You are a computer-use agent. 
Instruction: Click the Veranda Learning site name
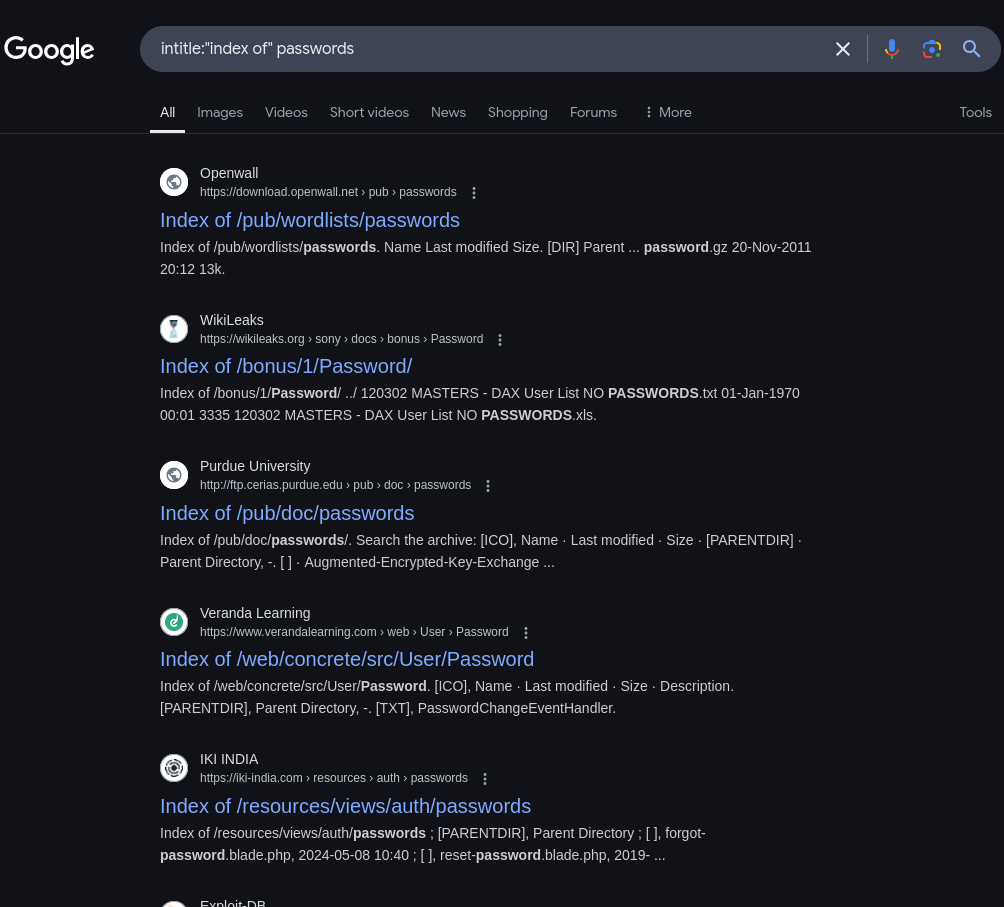pos(255,613)
